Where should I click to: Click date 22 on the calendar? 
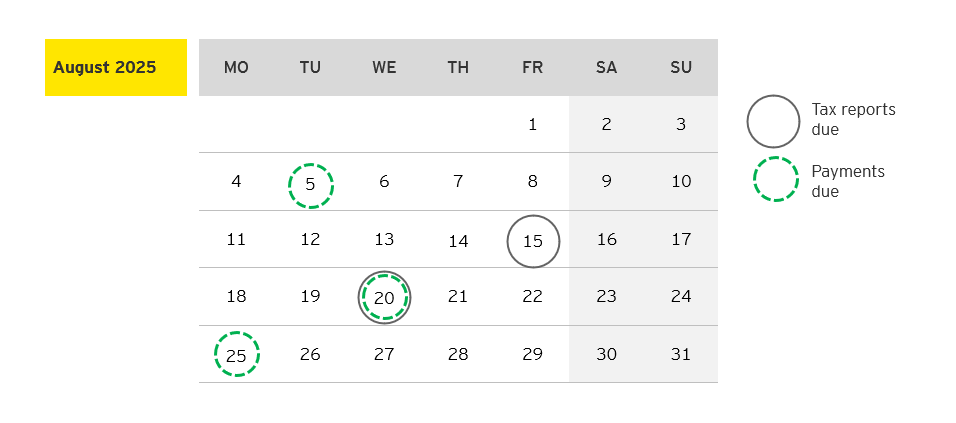532,297
